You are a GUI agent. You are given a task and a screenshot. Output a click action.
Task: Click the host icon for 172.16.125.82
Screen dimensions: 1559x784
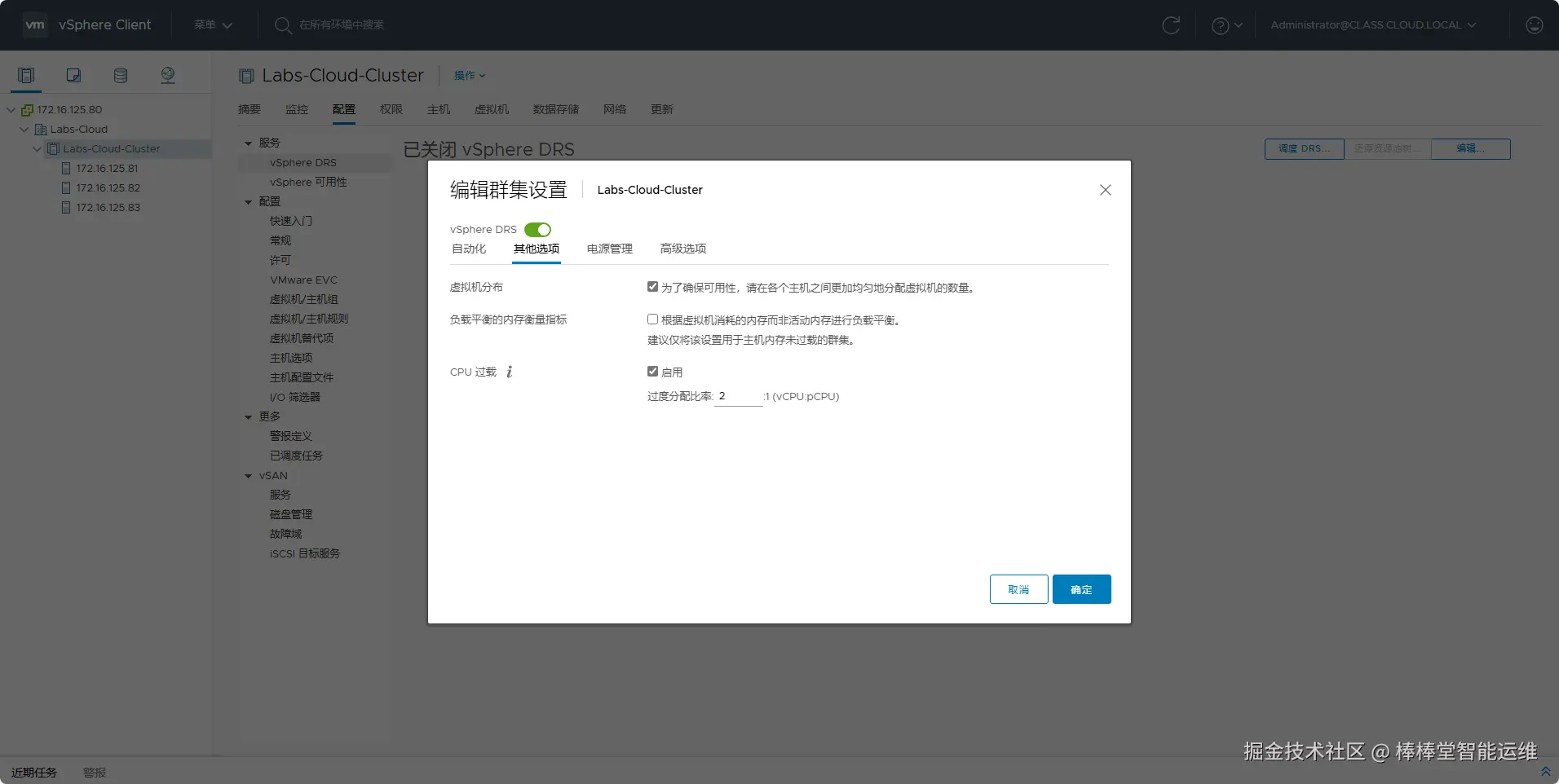click(x=67, y=188)
